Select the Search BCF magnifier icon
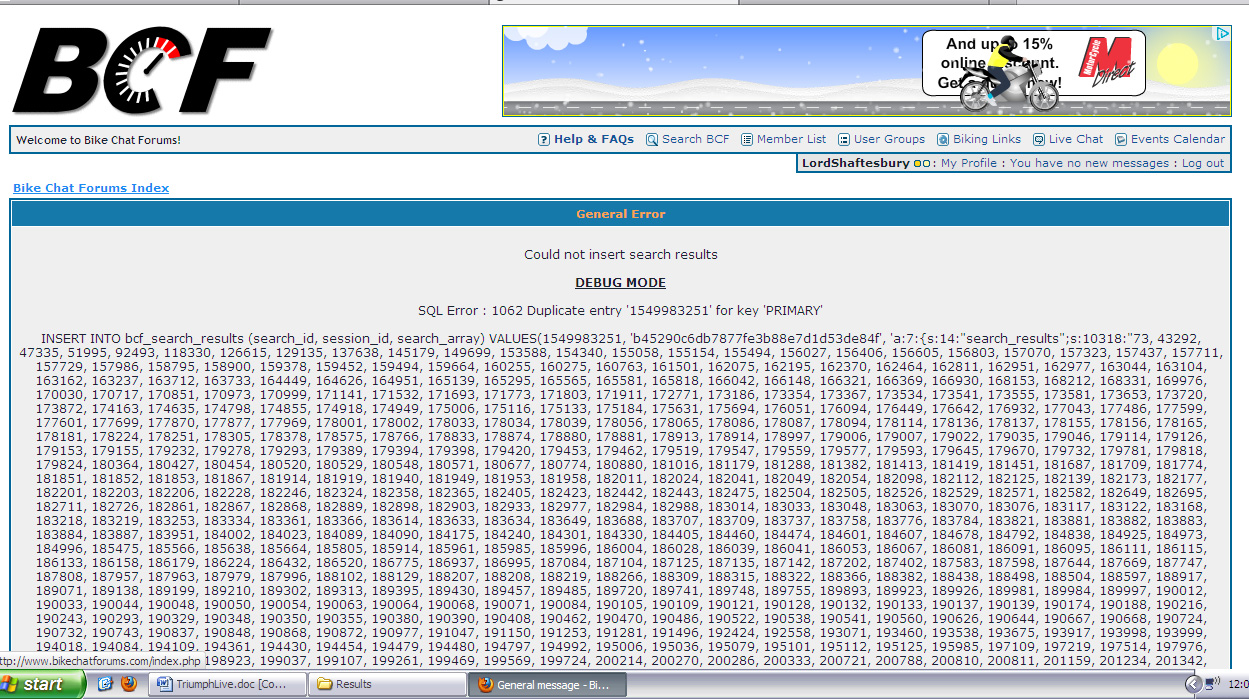Image resolution: width=1249 pixels, height=699 pixels. (x=650, y=139)
